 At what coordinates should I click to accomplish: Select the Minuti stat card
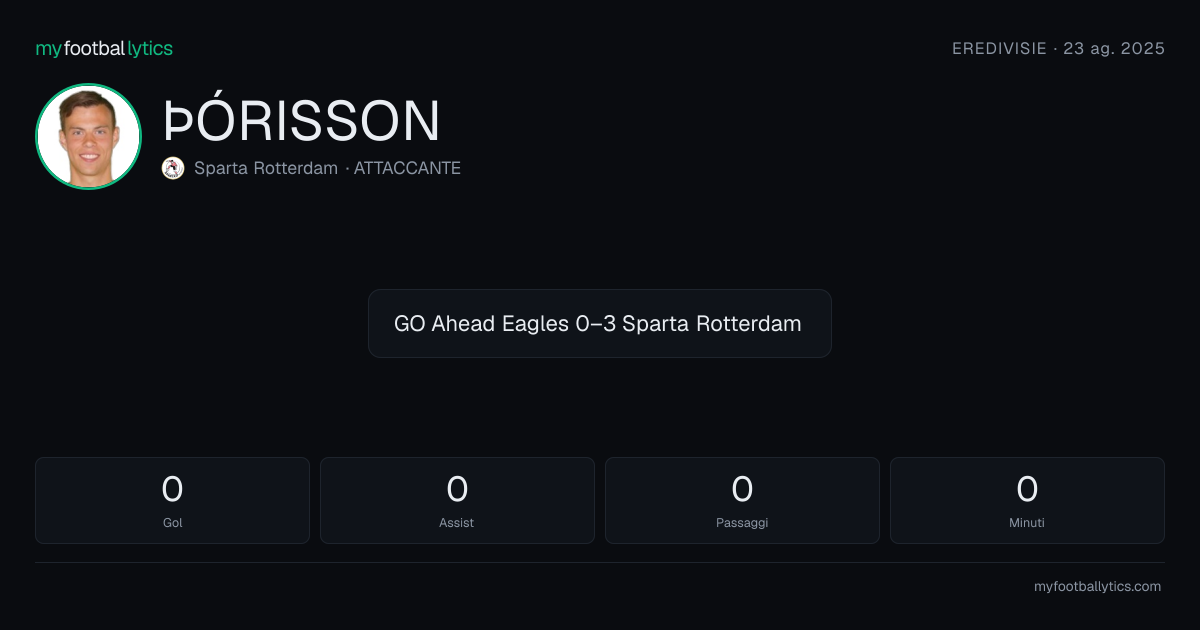point(1027,500)
